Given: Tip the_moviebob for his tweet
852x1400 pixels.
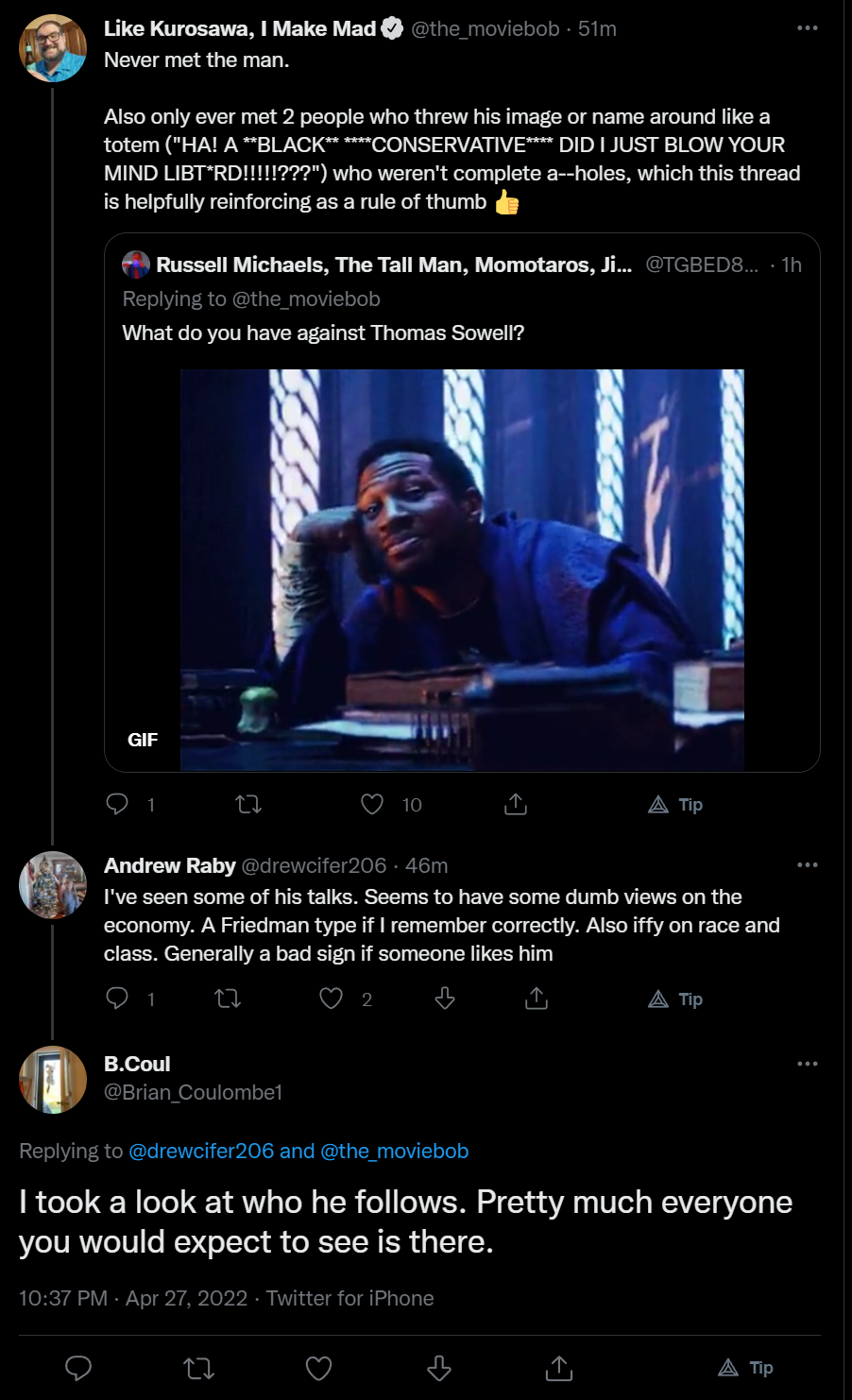Looking at the screenshot, I should 676,805.
